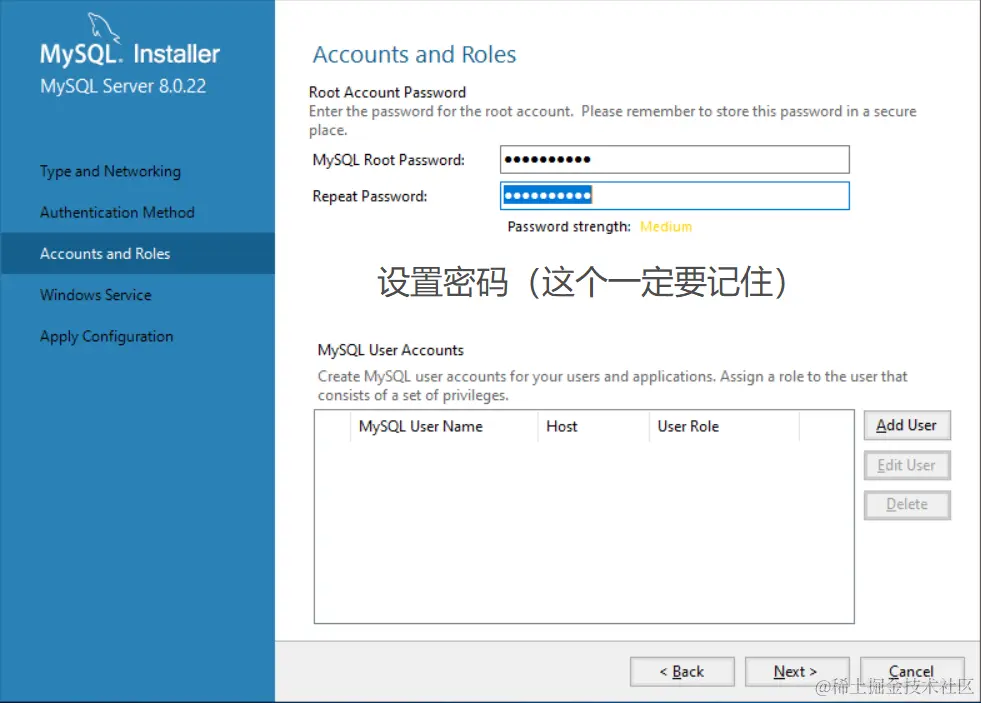Click the User Role column header
This screenshot has height=703, width=981.
click(724, 427)
